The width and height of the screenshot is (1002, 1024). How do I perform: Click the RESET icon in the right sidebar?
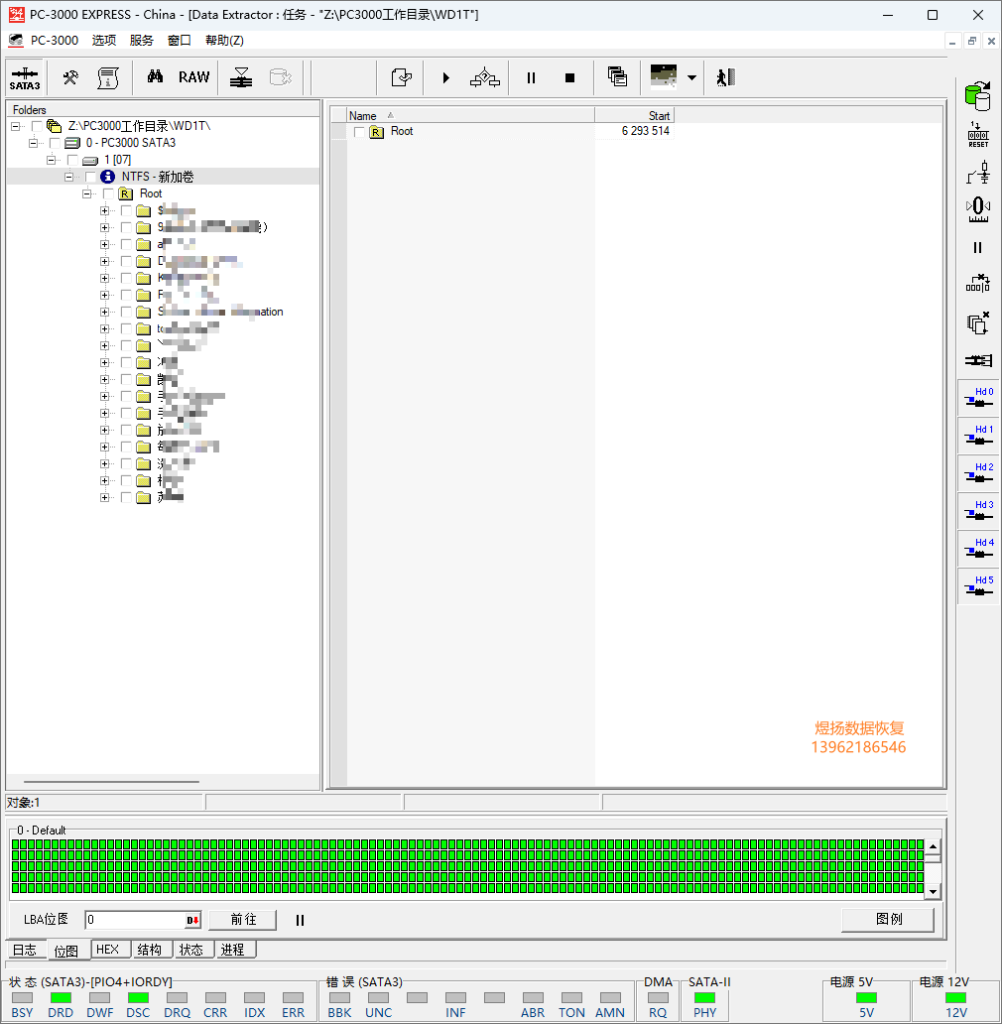tap(978, 135)
